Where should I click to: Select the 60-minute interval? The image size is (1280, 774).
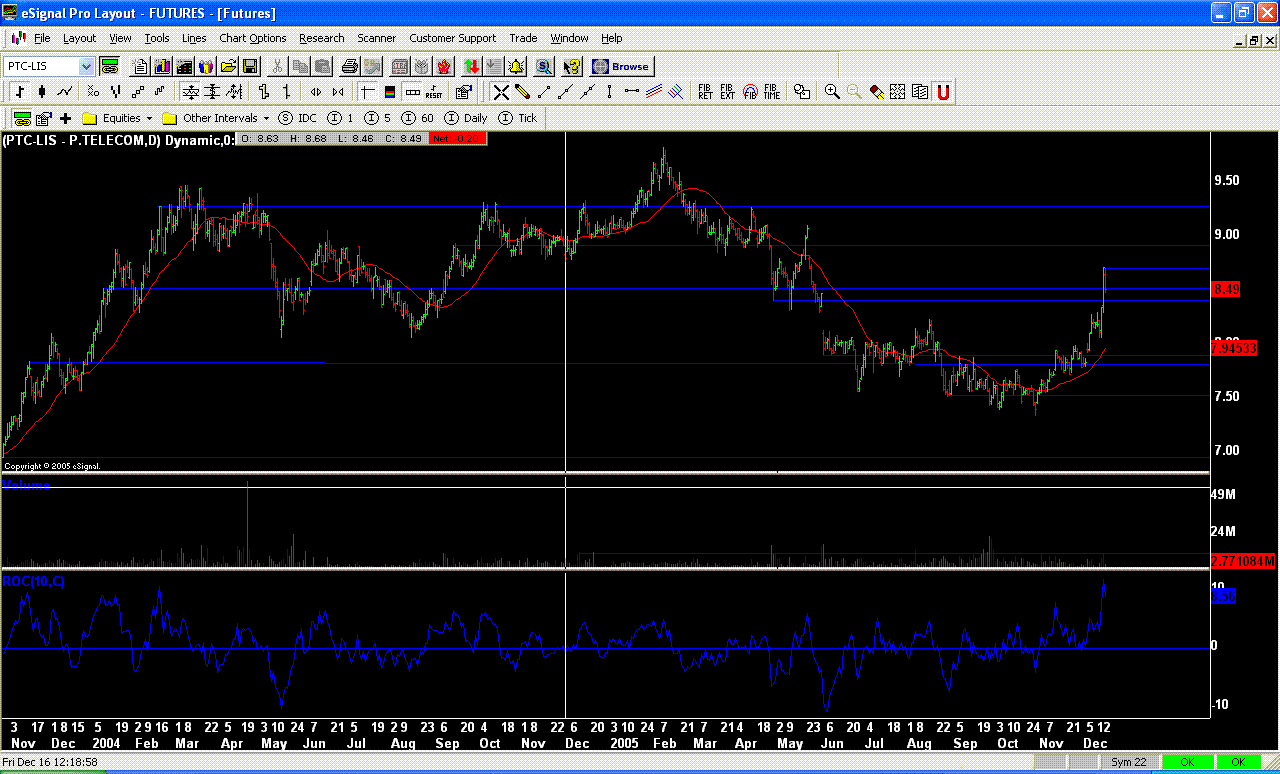pos(420,117)
